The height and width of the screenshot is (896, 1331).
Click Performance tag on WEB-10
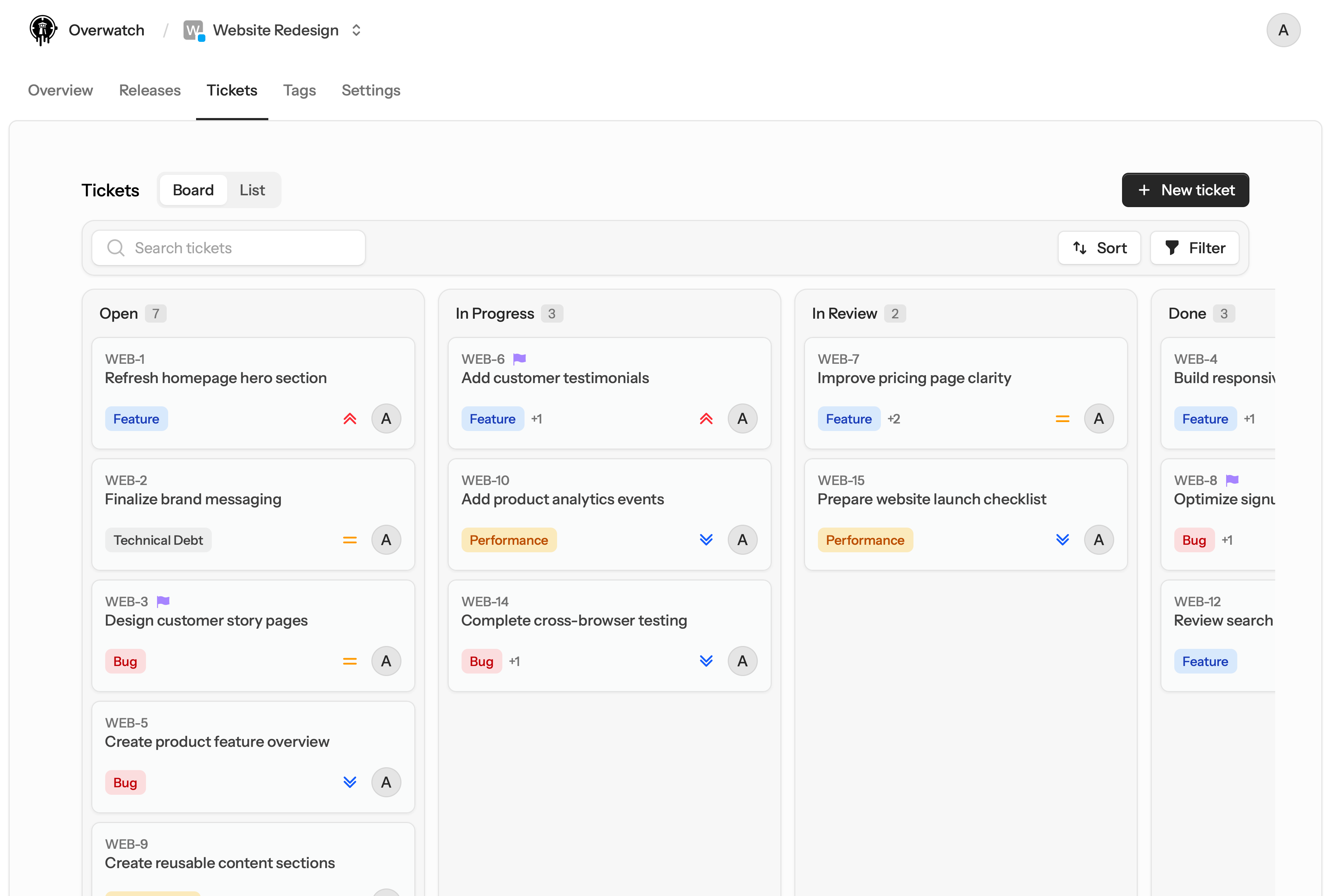[509, 540]
